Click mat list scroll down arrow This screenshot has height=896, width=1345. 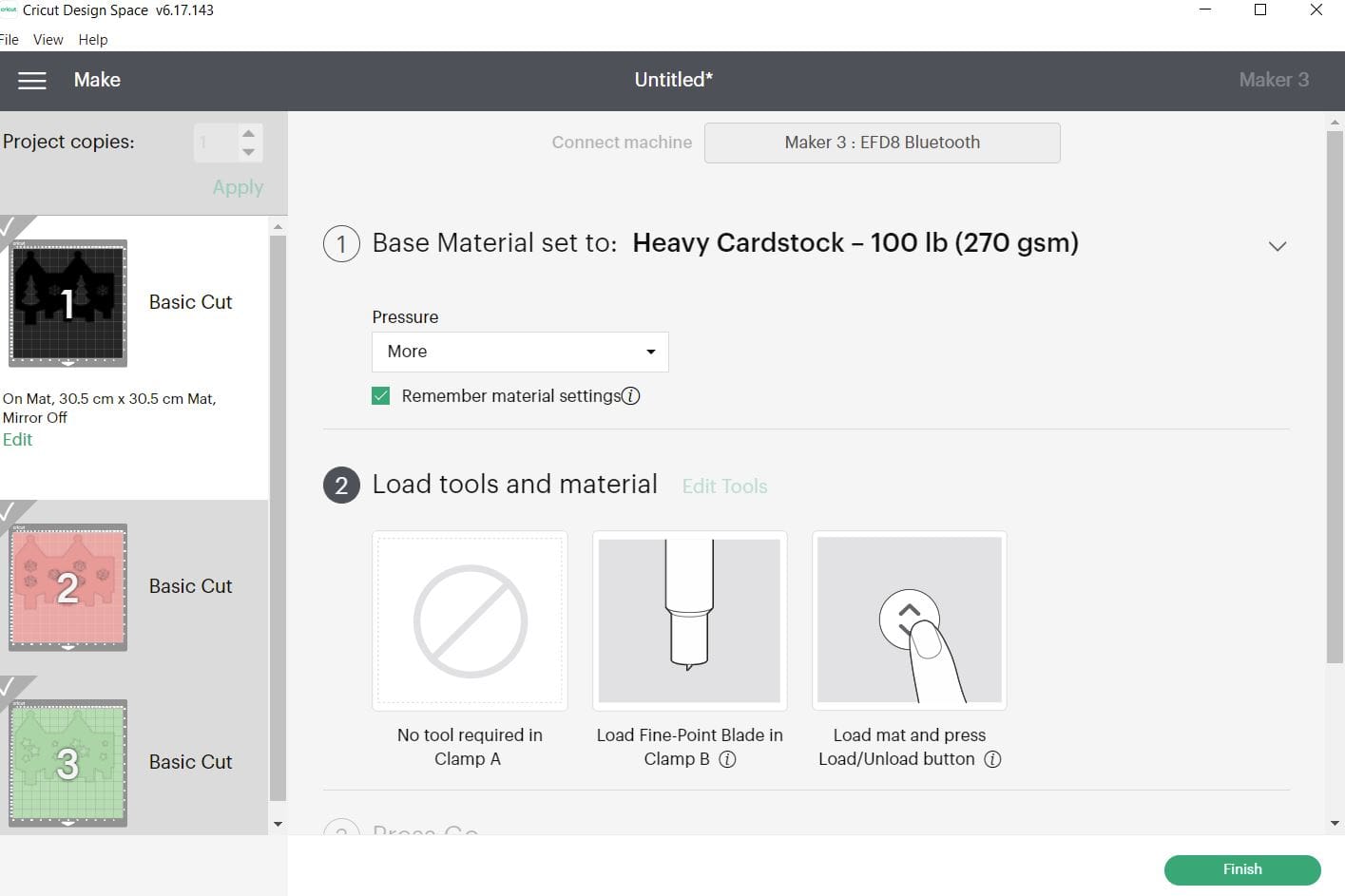(x=278, y=824)
